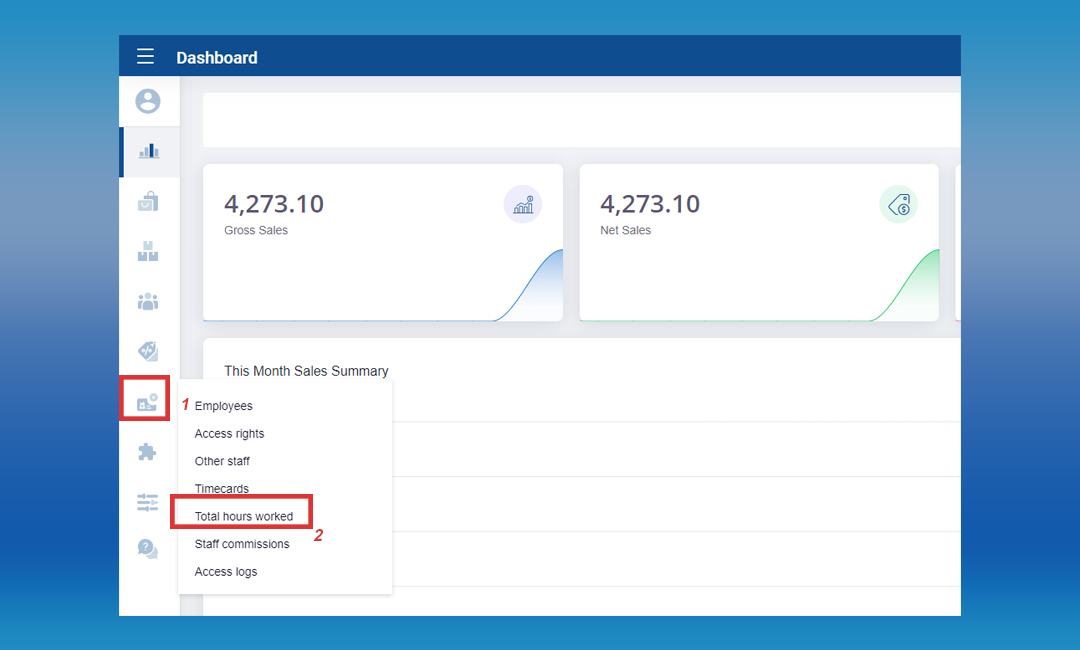The width and height of the screenshot is (1080, 650).
Task: Open the Discounts tag sidebar icon
Action: coord(148,351)
